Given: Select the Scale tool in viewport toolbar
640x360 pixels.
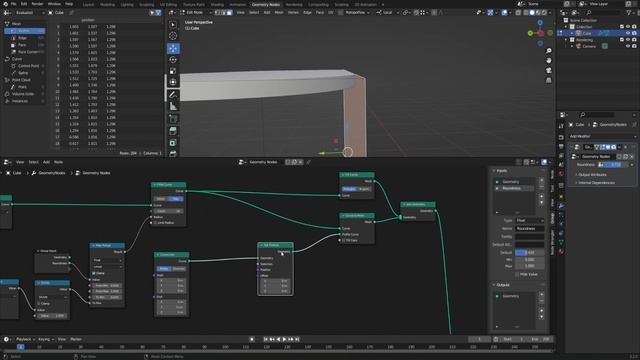Looking at the screenshot, I should click(173, 71).
